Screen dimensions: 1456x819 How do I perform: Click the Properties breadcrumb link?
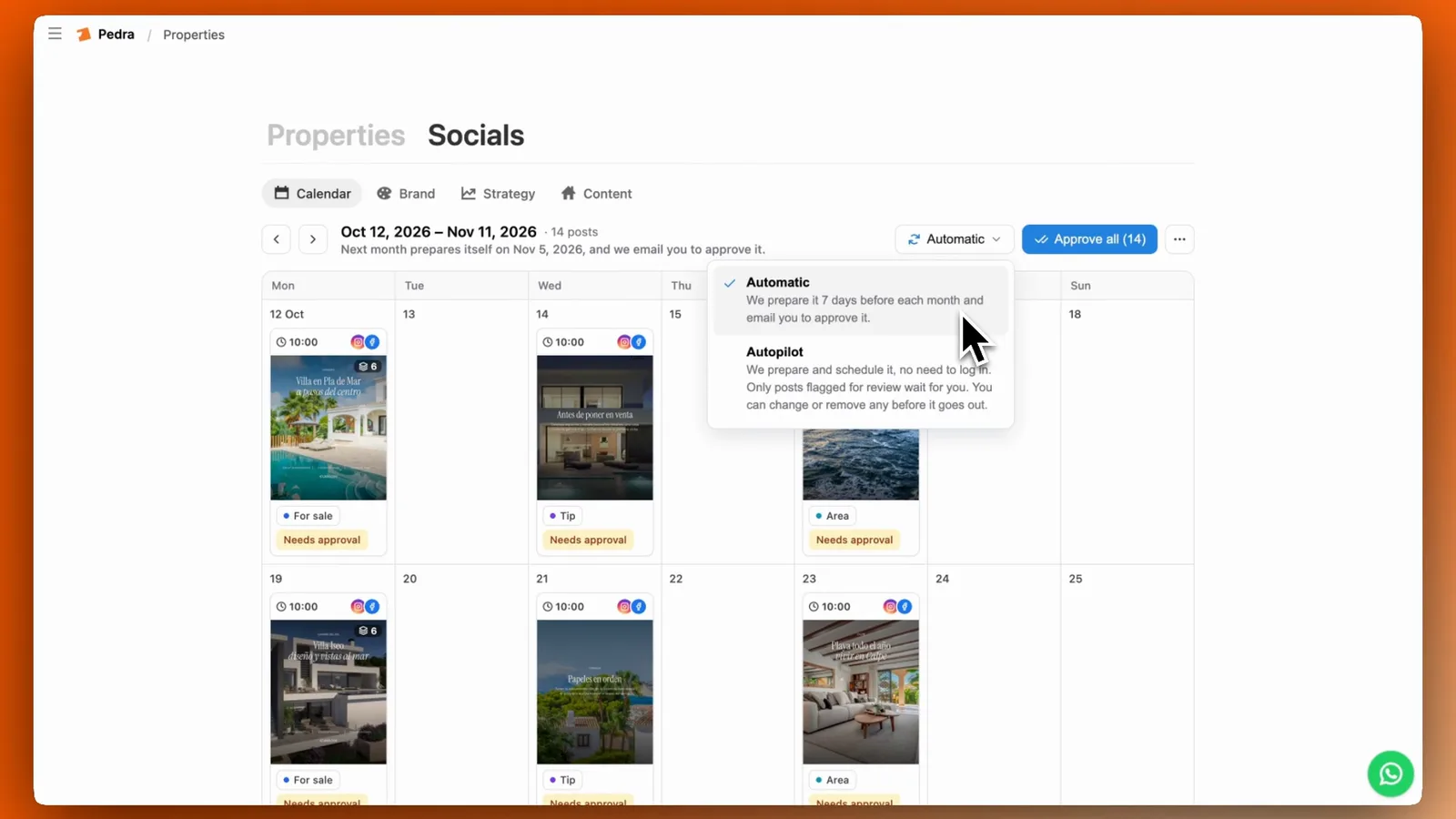click(x=194, y=35)
